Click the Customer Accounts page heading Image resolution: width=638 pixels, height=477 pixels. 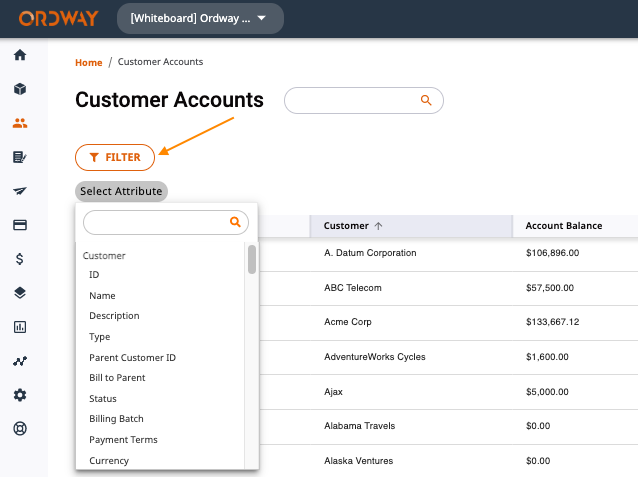click(169, 100)
